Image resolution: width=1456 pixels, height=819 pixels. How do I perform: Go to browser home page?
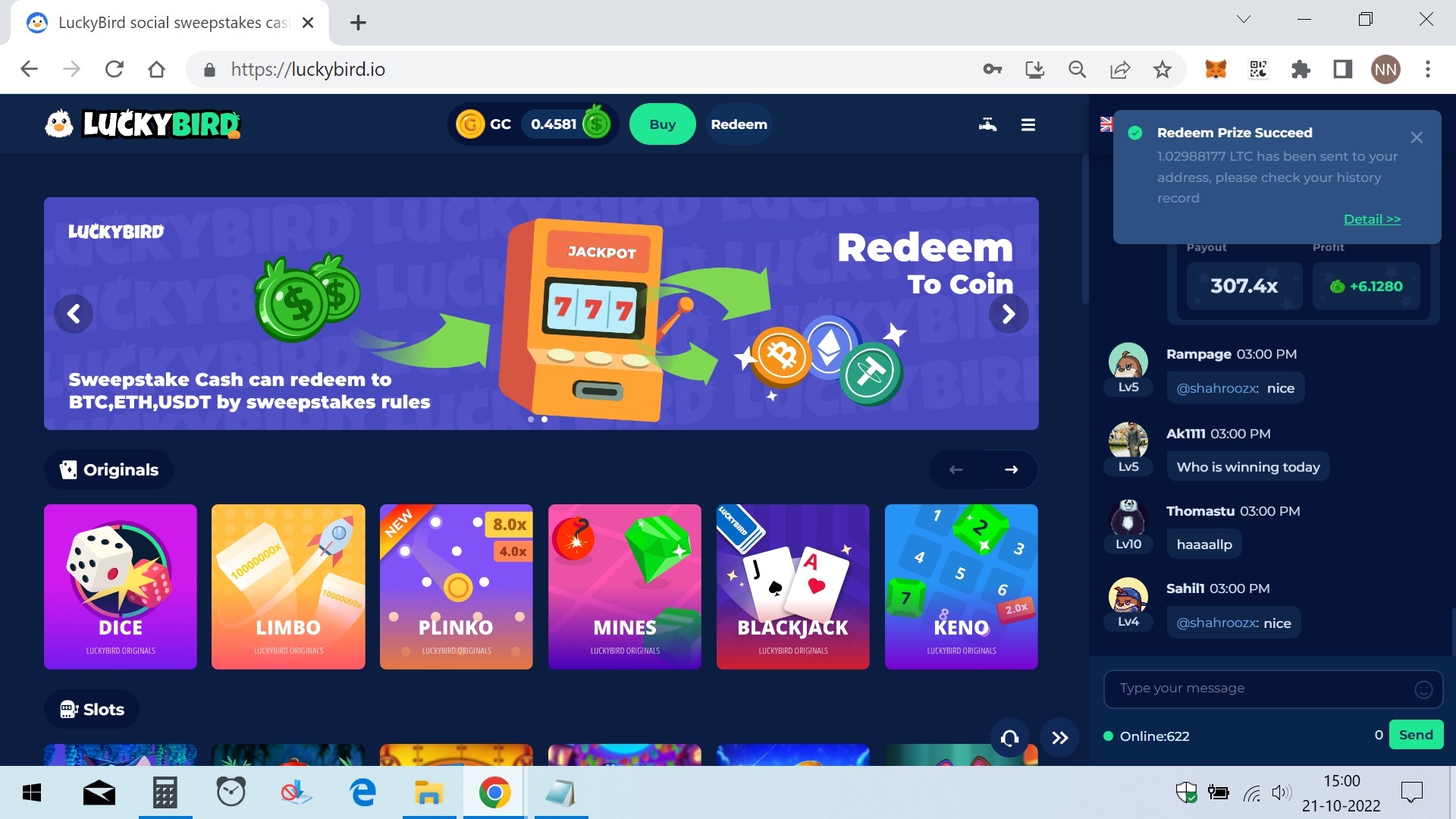156,70
